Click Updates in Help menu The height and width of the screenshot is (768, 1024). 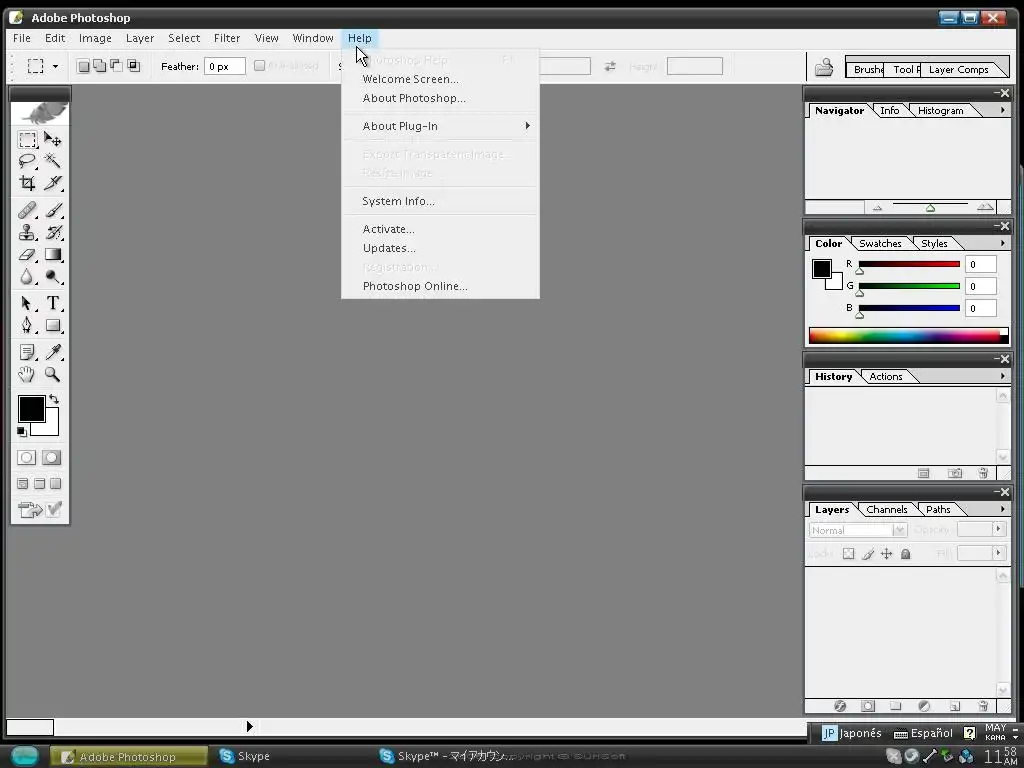click(389, 248)
